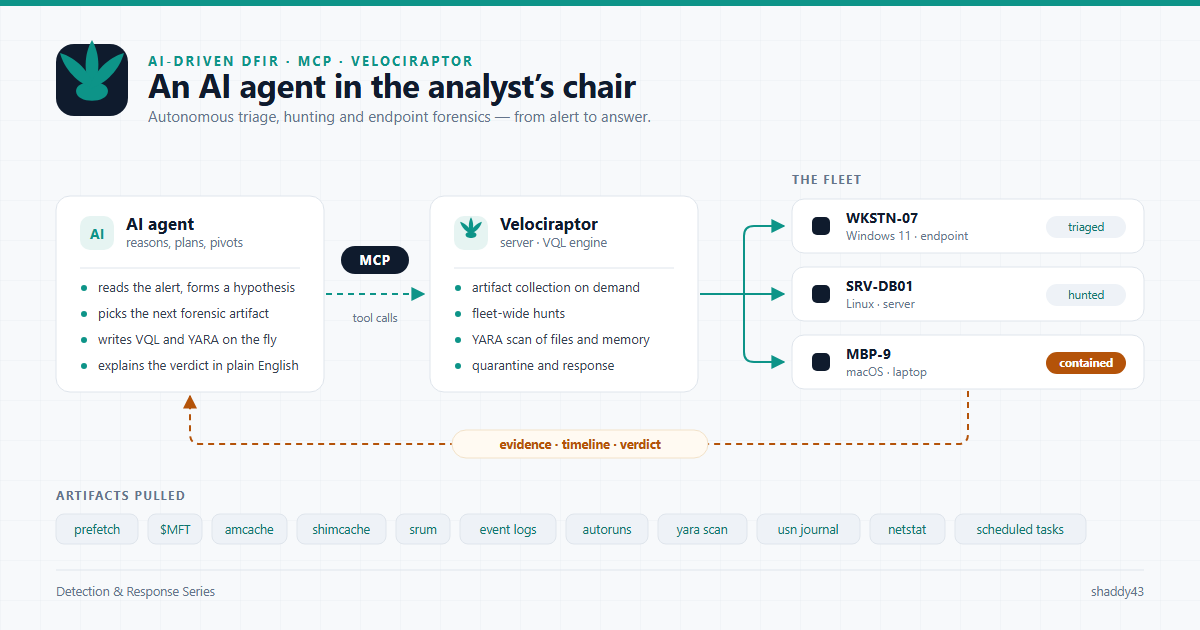
Task: Select the $MFT artifact chip
Action: [x=175, y=529]
